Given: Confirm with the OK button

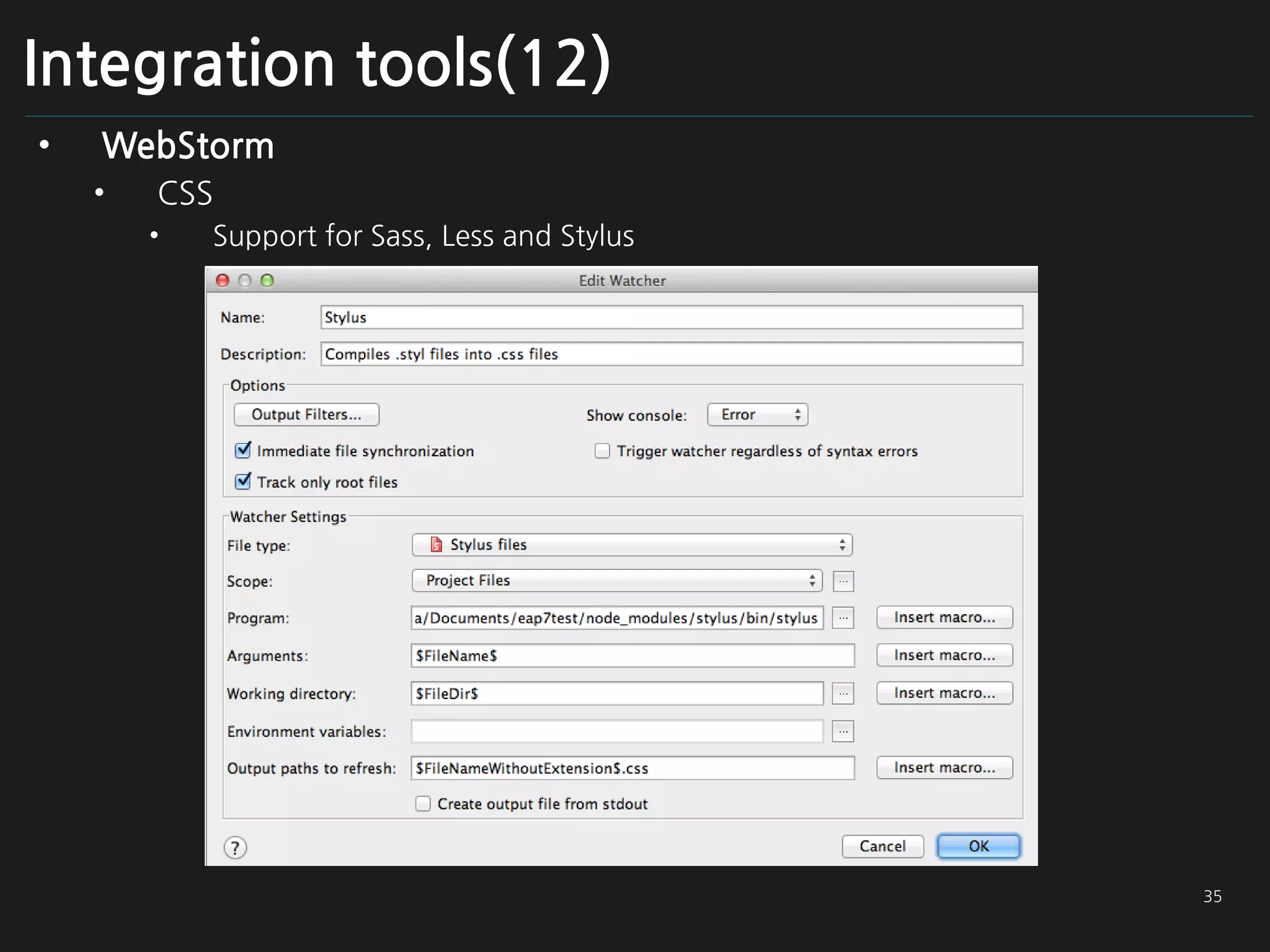Looking at the screenshot, I should (x=979, y=846).
